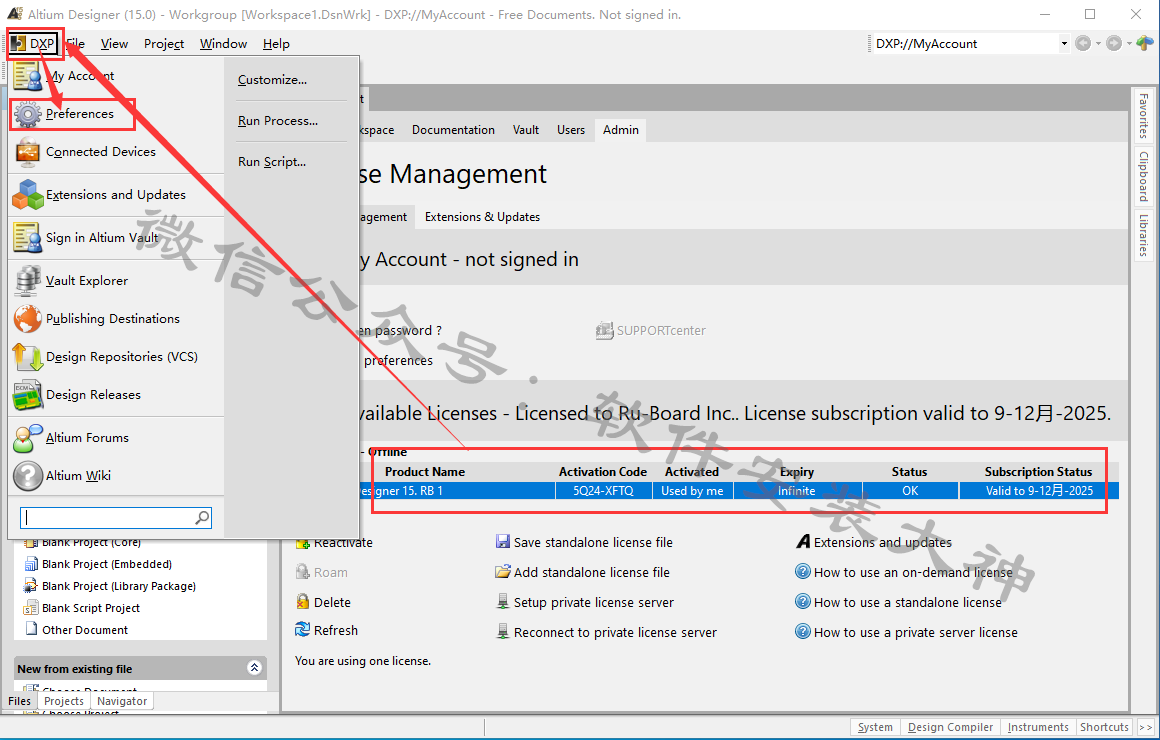
Task: Click the Design Releases icon
Action: click(27, 395)
